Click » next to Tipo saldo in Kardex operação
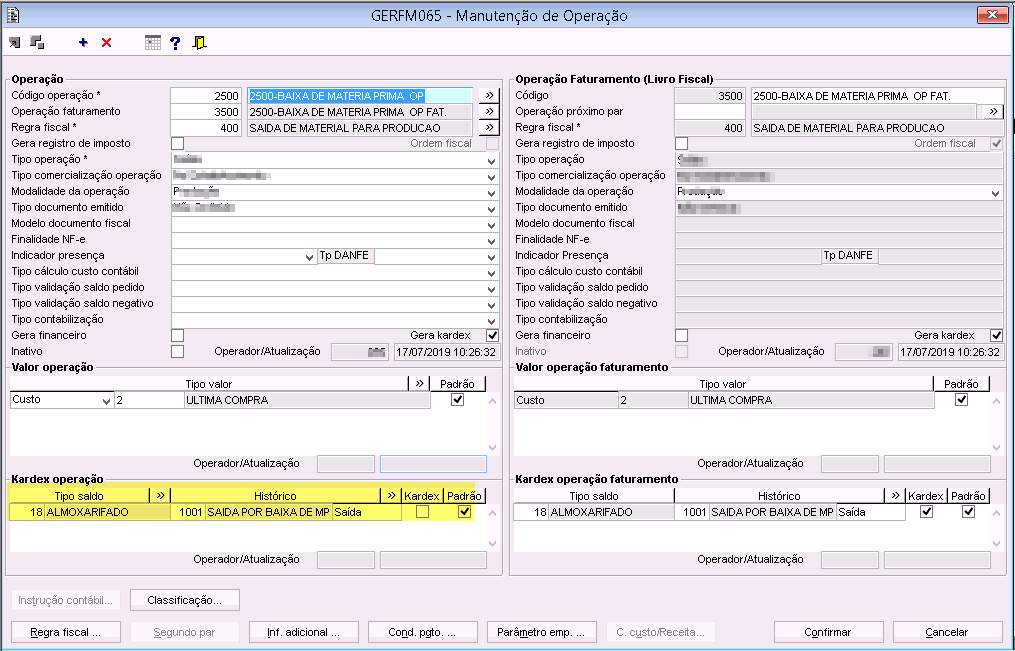 (x=160, y=496)
